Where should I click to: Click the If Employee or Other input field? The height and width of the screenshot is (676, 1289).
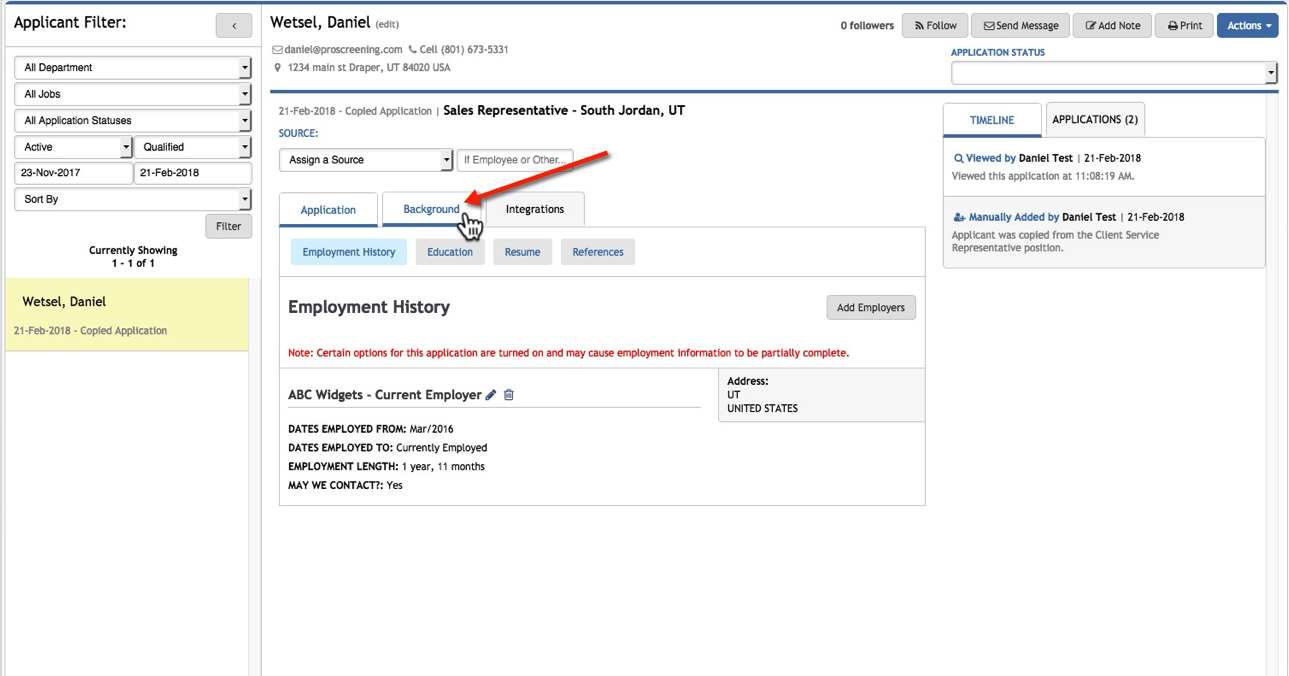pyautogui.click(x=515, y=160)
